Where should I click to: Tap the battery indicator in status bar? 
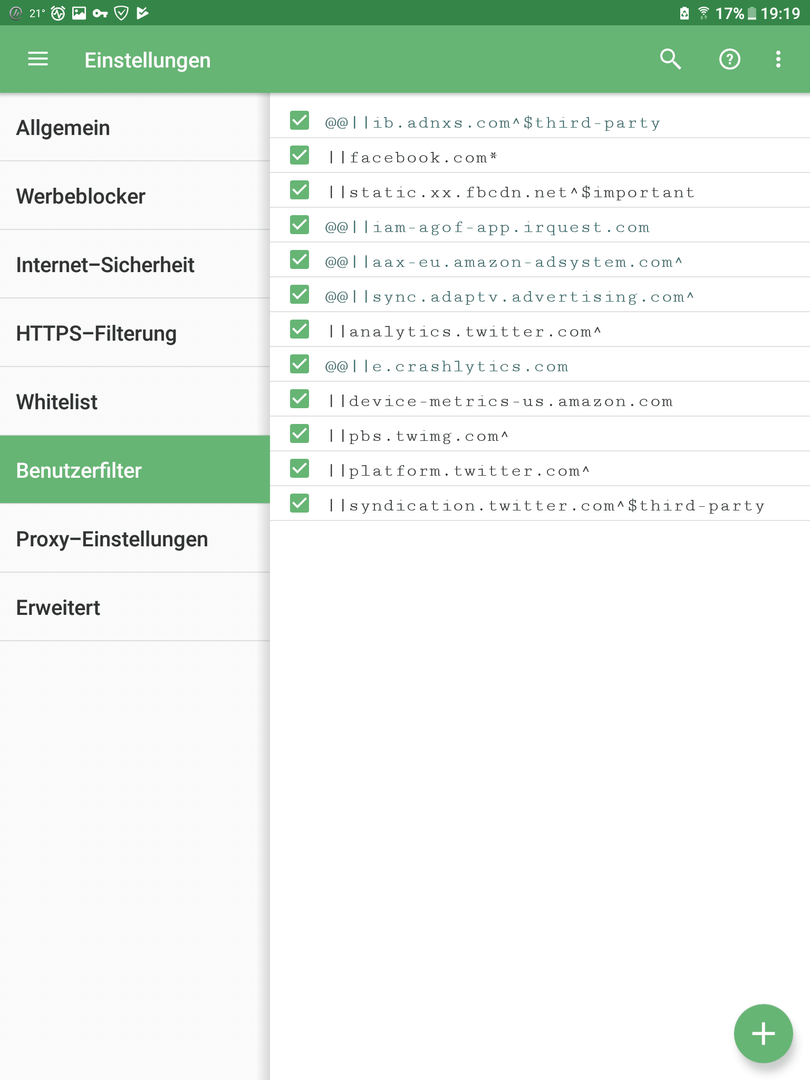pos(752,13)
